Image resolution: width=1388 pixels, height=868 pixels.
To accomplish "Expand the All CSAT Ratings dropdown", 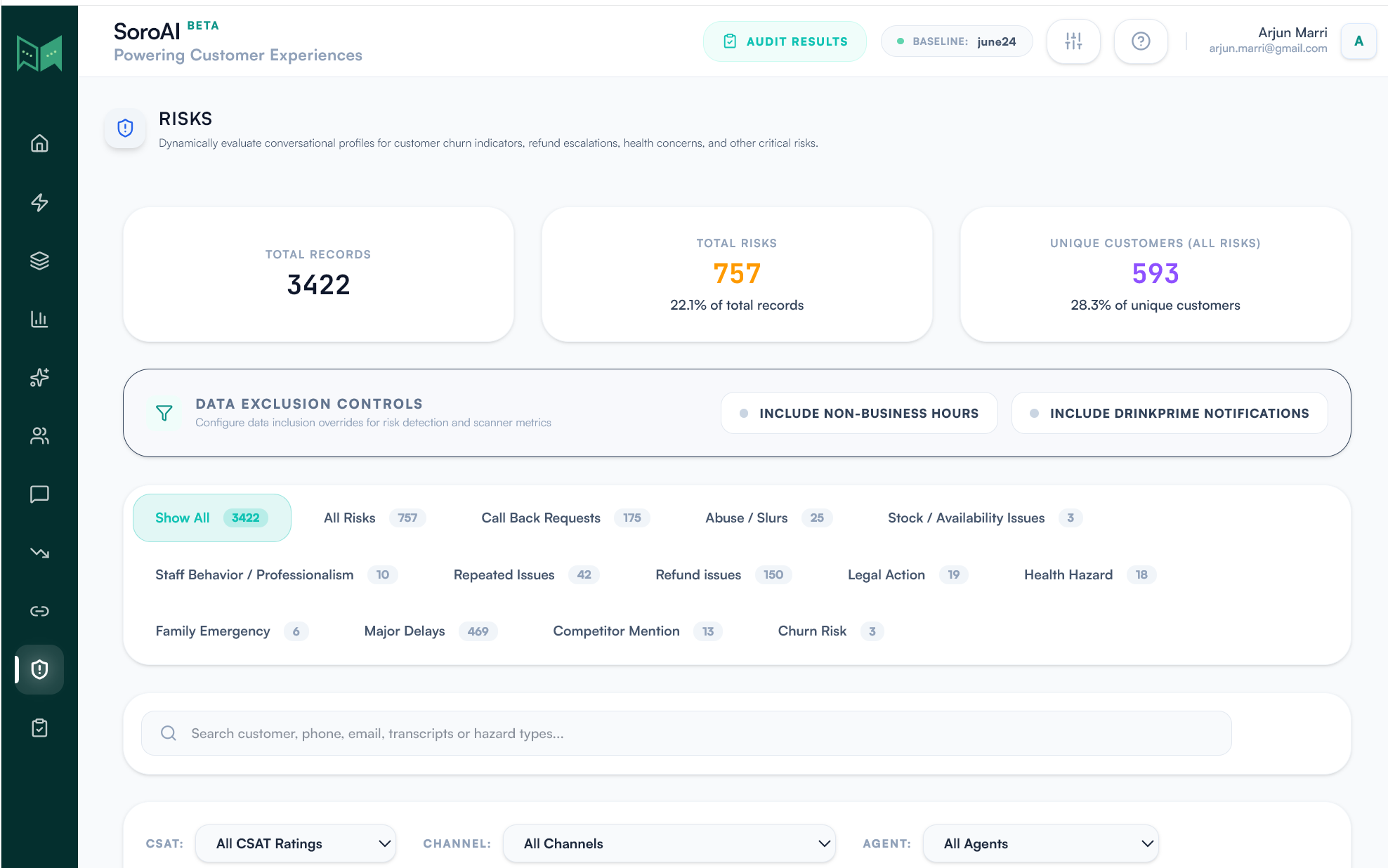I will pos(296,843).
